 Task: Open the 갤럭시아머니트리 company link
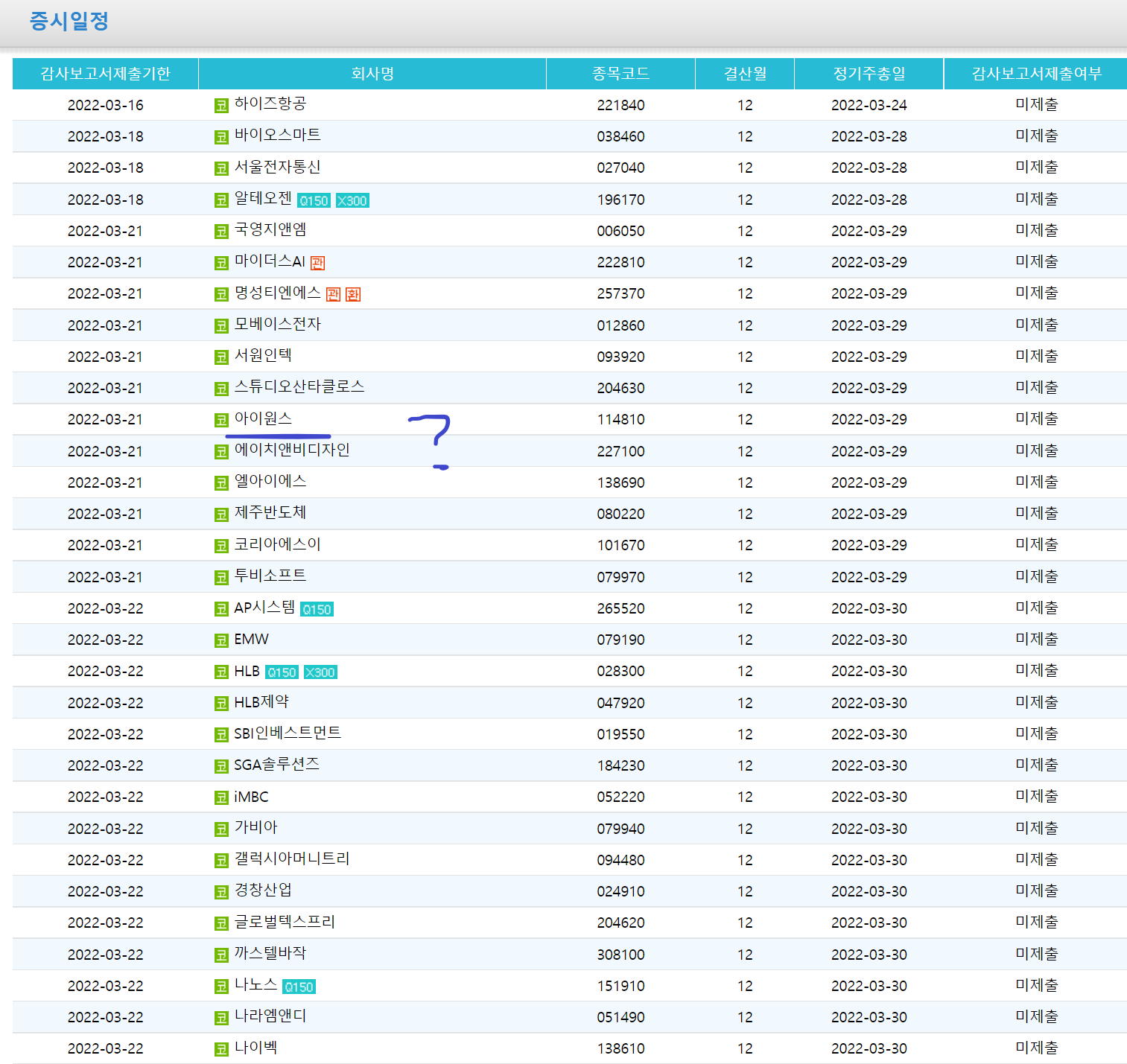(292, 858)
